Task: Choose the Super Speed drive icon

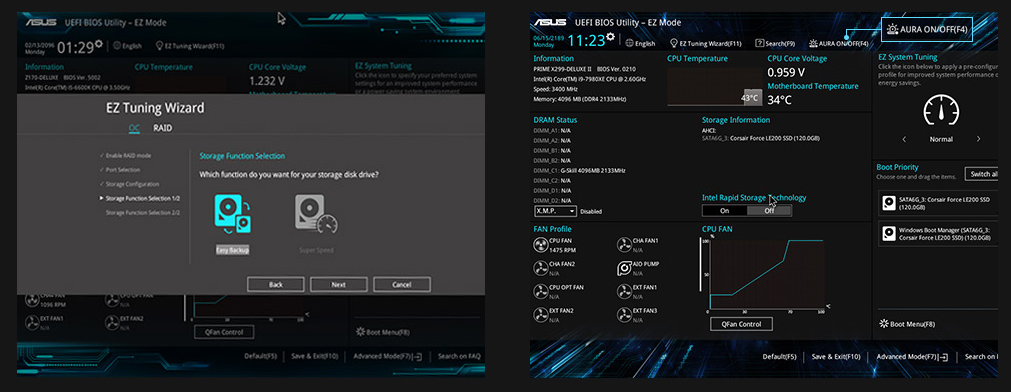Action: click(x=316, y=215)
